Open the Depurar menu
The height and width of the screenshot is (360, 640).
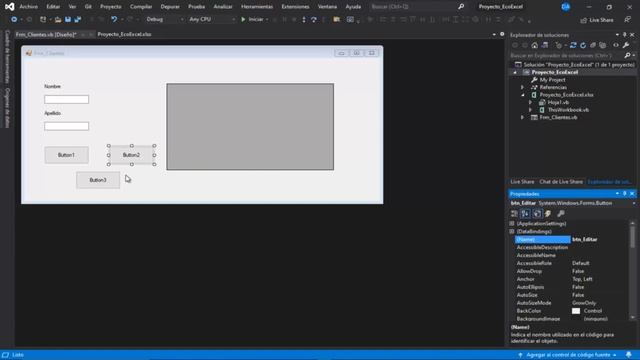(x=170, y=7)
